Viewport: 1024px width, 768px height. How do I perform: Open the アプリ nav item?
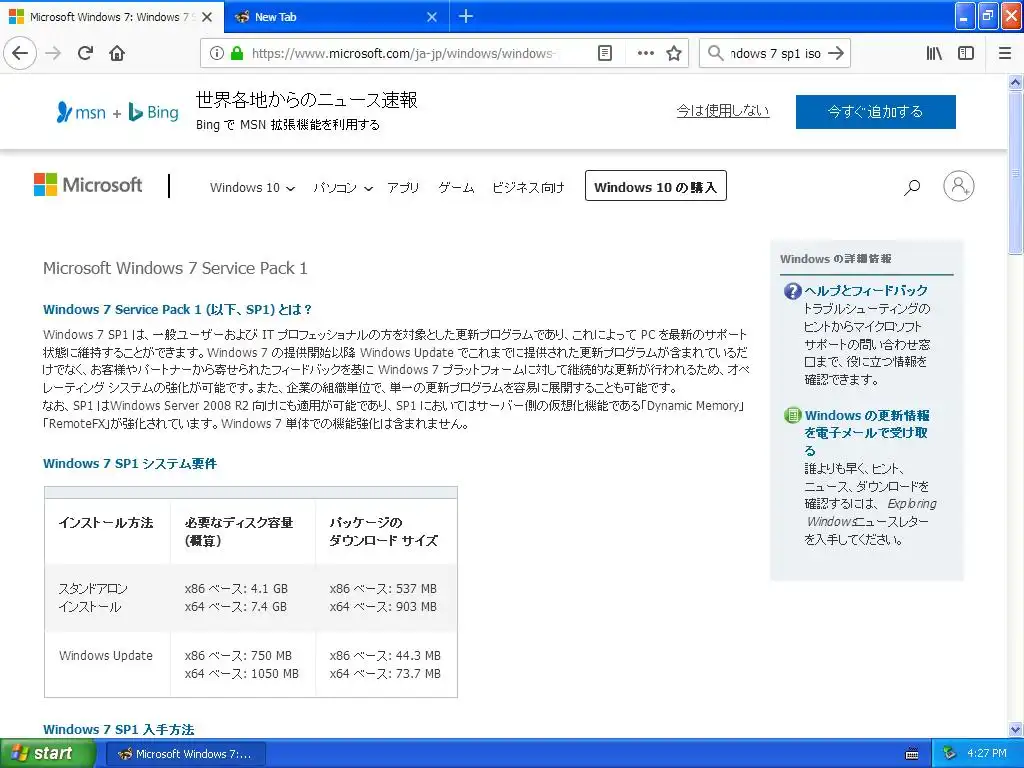tap(403, 188)
